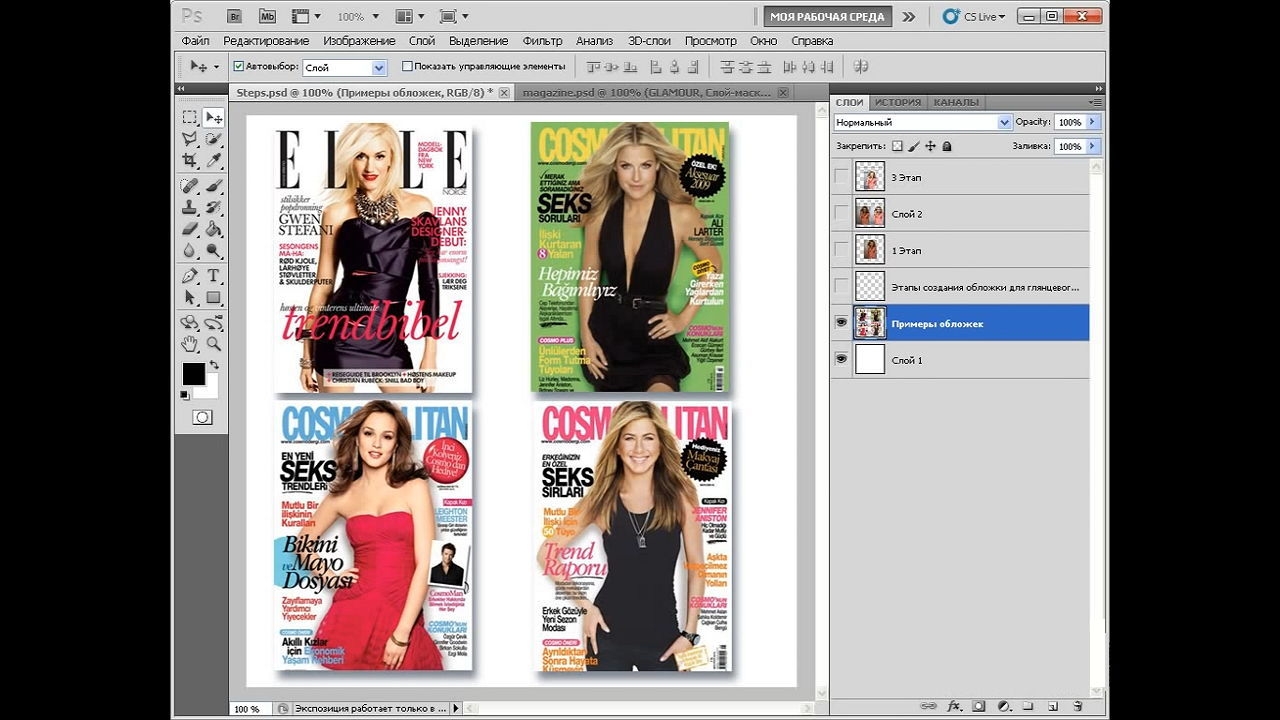Image resolution: width=1280 pixels, height=720 pixels.
Task: Open the Заливка slider arrow
Action: (x=1093, y=146)
